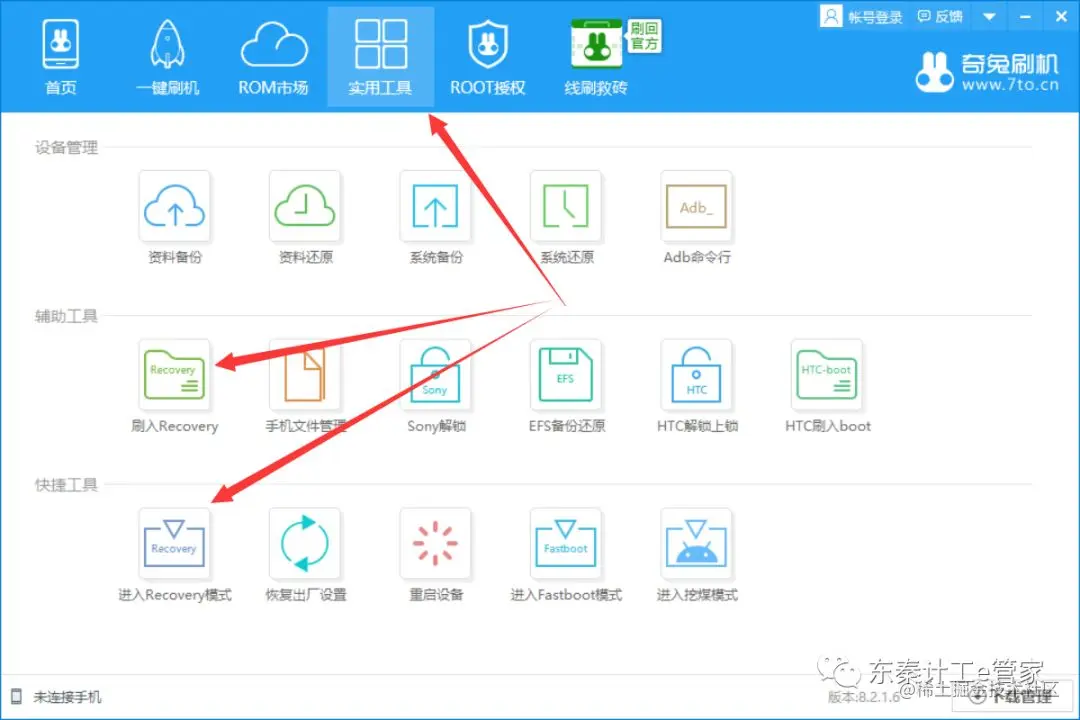Click the 资料还原 cloud clock icon
This screenshot has width=1080, height=720.
304,205
